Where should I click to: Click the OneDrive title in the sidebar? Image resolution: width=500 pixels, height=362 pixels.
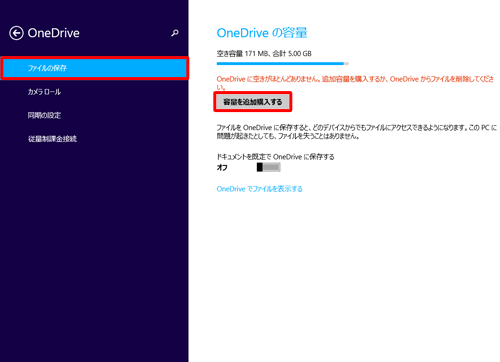click(54, 33)
